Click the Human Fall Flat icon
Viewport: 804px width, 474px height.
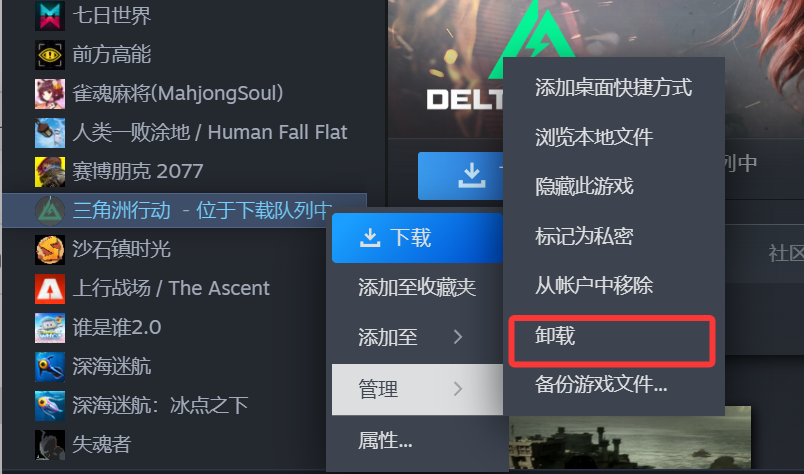click(x=50, y=133)
